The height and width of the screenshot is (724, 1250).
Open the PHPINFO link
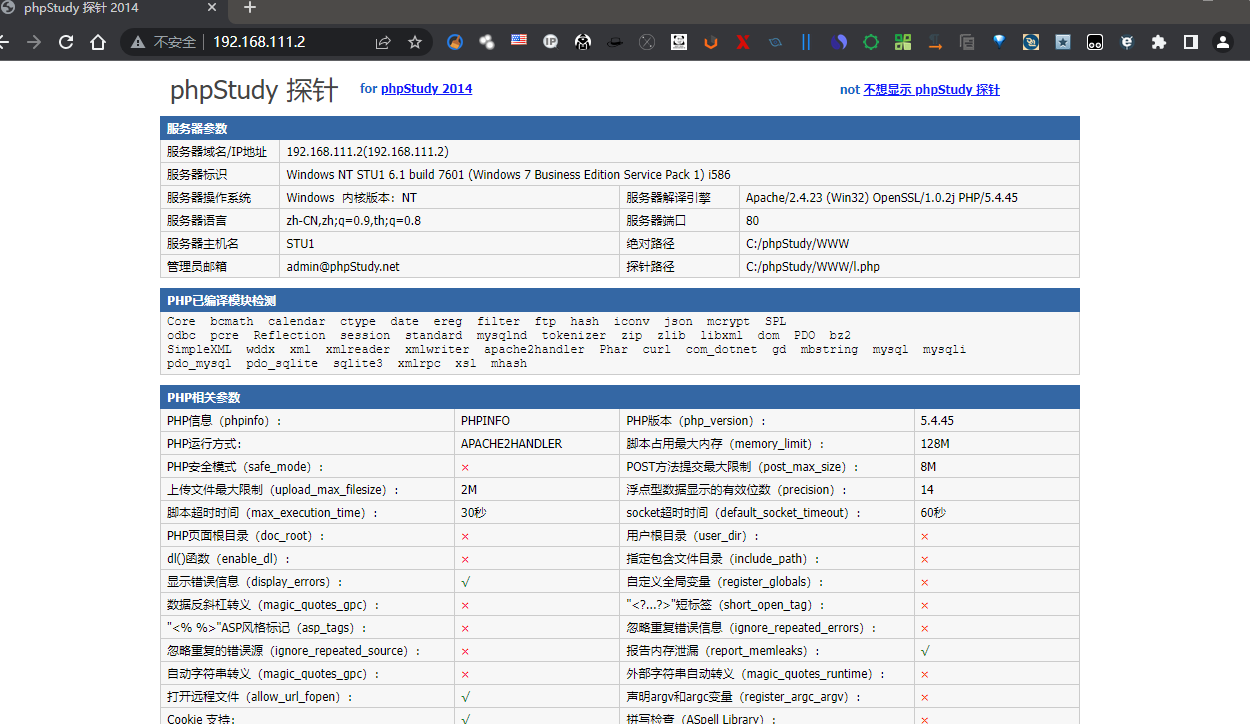pos(485,421)
